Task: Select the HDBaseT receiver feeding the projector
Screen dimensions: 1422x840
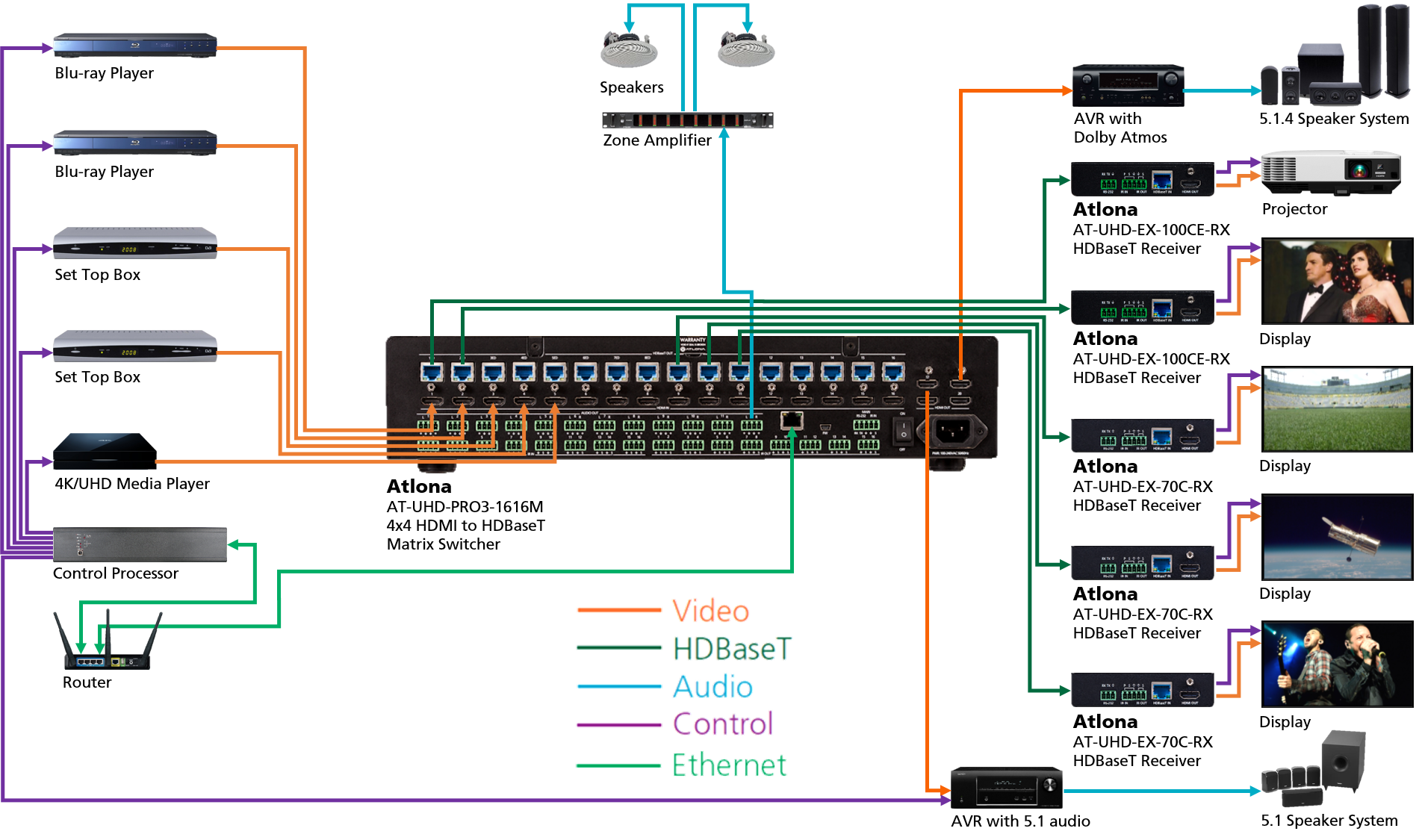Action: pos(1142,179)
